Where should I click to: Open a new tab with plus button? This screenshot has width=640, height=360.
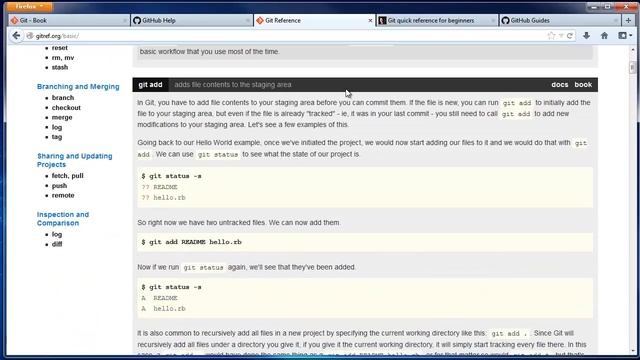point(628,20)
